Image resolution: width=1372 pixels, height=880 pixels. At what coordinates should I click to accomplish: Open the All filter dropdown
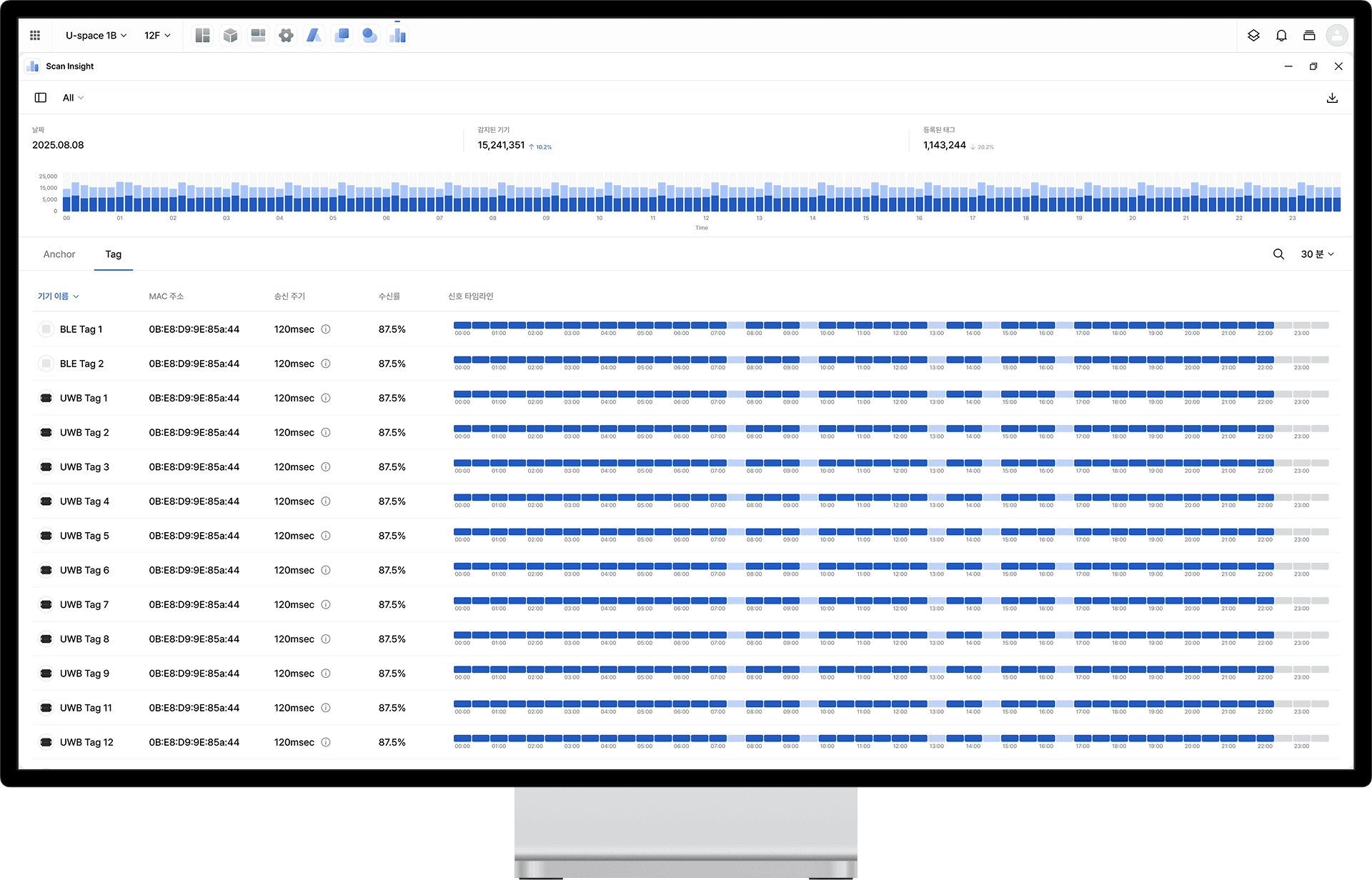73,98
